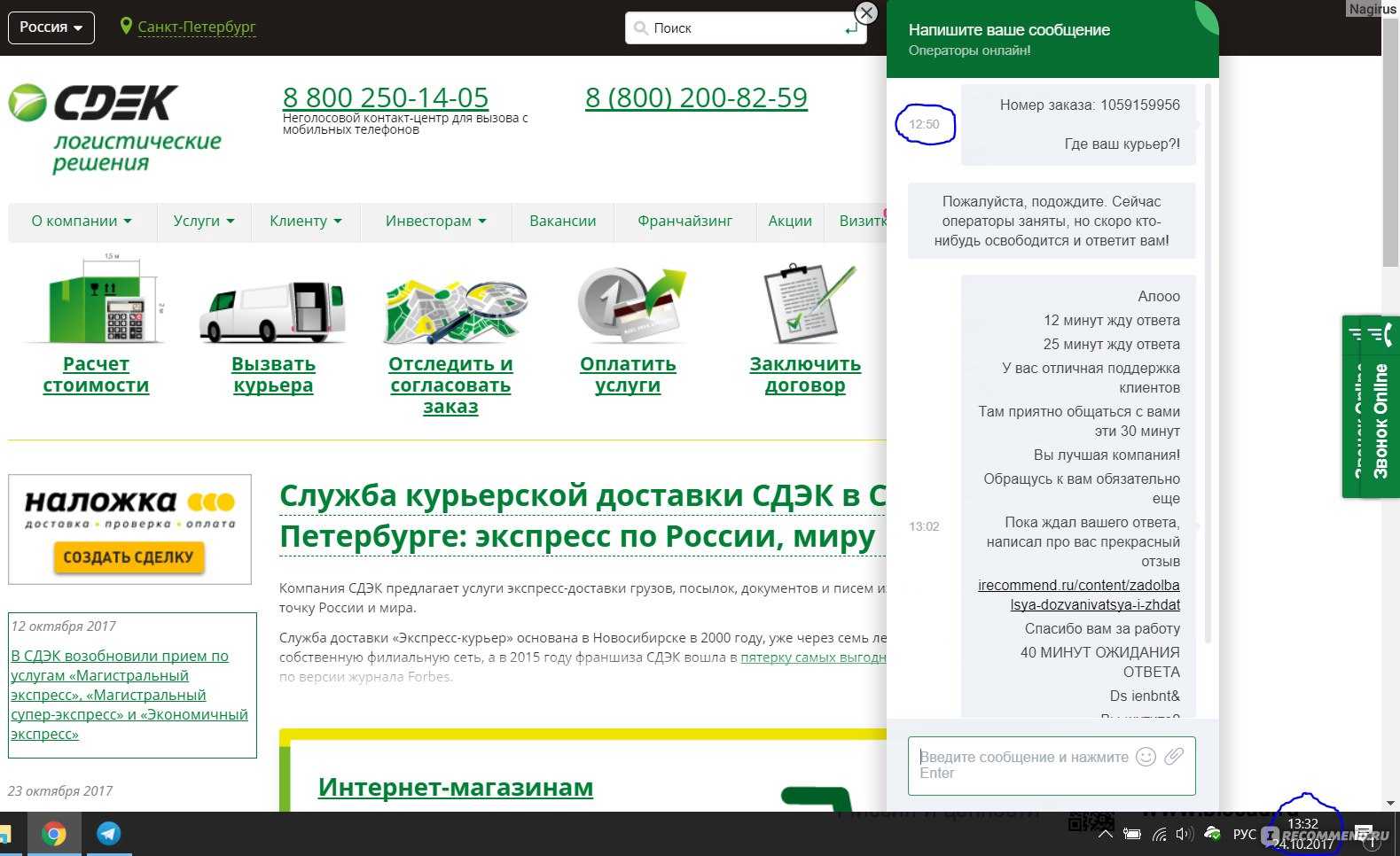Open Отследить и согласовать заказ link
Screen dimensions: 1400x856
tap(450, 385)
